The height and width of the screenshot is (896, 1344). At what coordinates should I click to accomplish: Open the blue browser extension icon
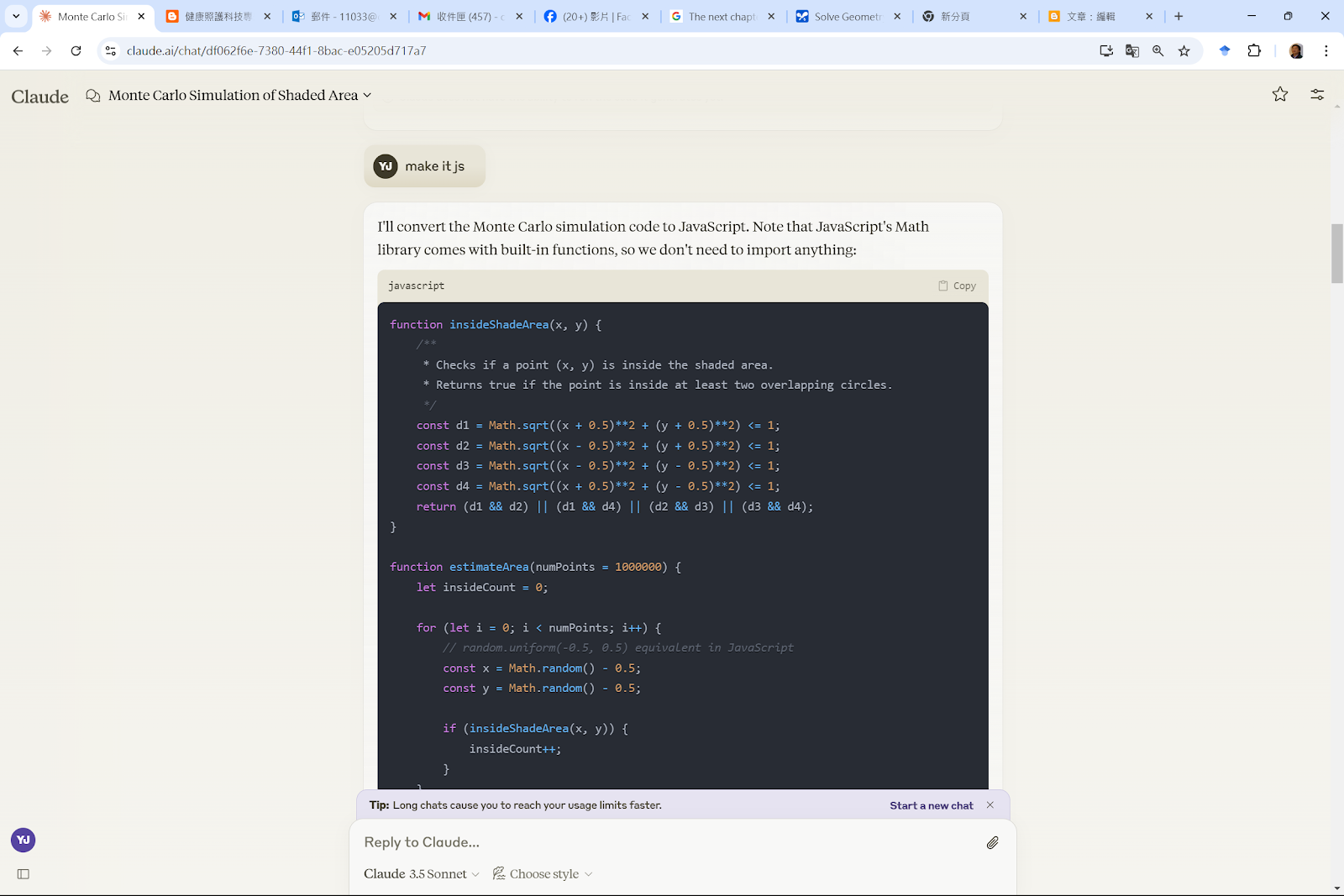click(1225, 51)
